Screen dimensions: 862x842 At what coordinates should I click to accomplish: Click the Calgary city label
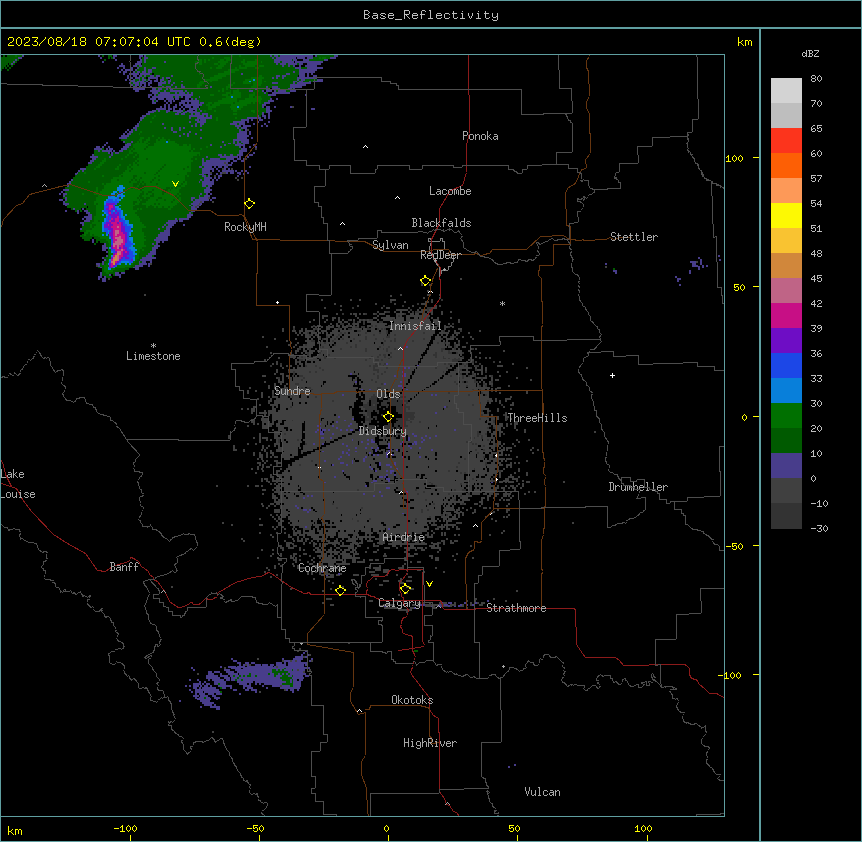point(399,603)
